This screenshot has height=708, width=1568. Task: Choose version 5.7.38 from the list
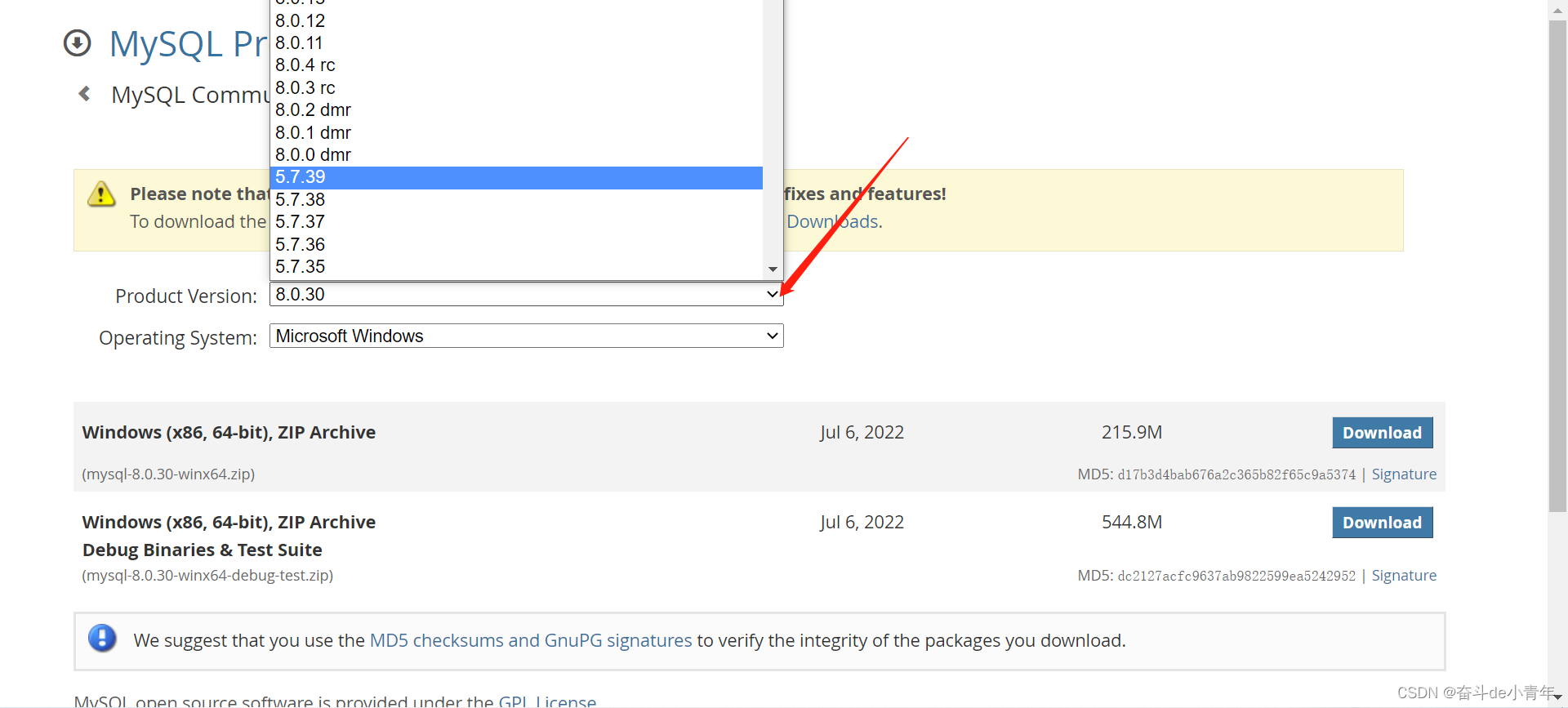(x=516, y=199)
